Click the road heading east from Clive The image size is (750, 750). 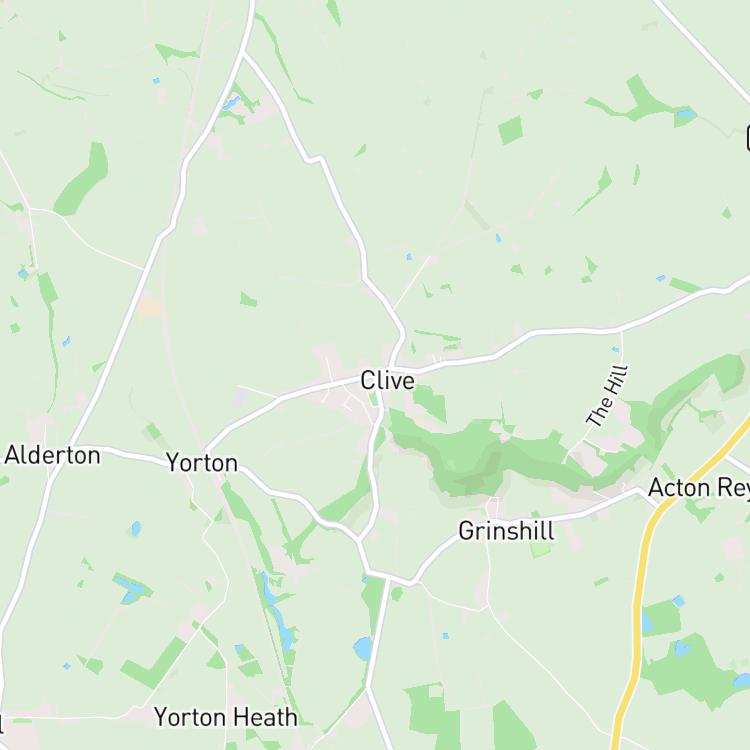[574, 331]
